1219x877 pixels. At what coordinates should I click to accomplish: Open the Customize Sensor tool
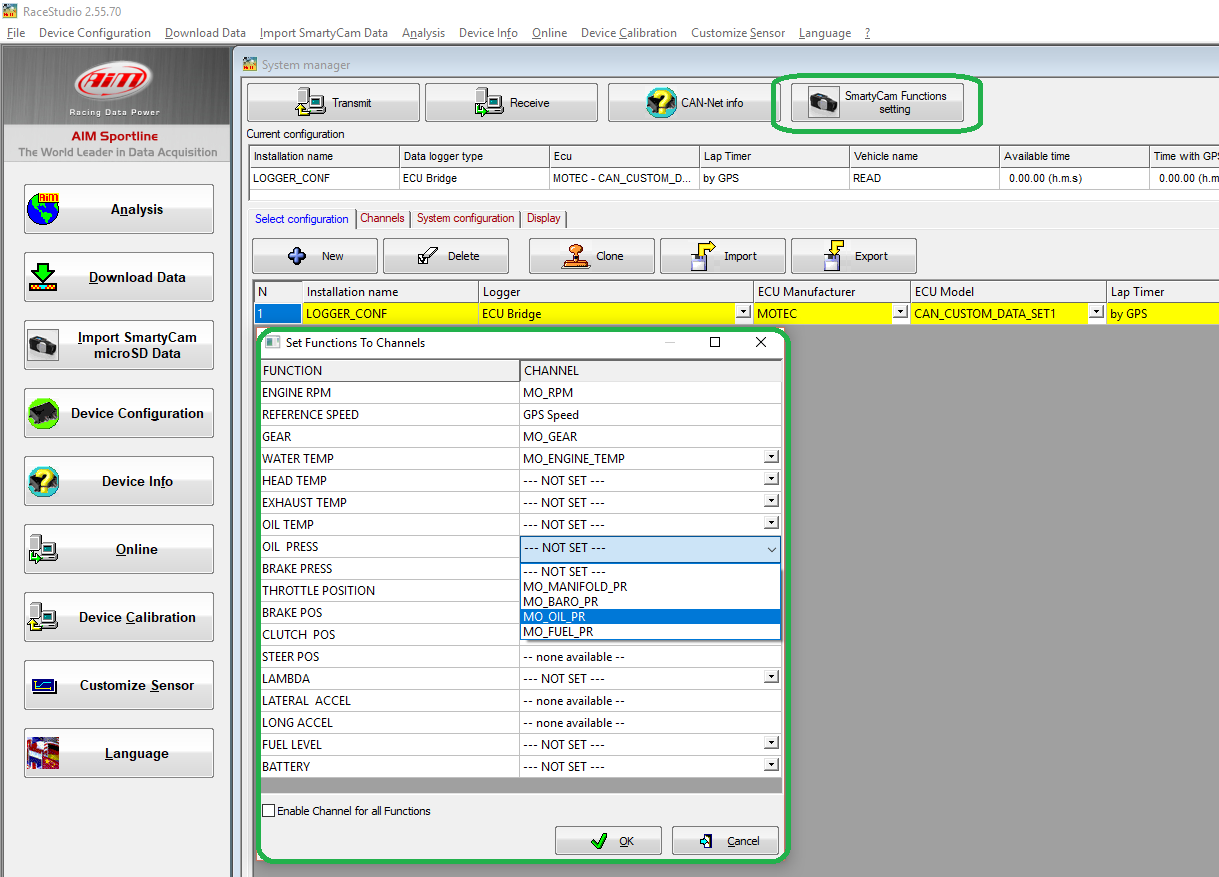pyautogui.click(x=118, y=685)
